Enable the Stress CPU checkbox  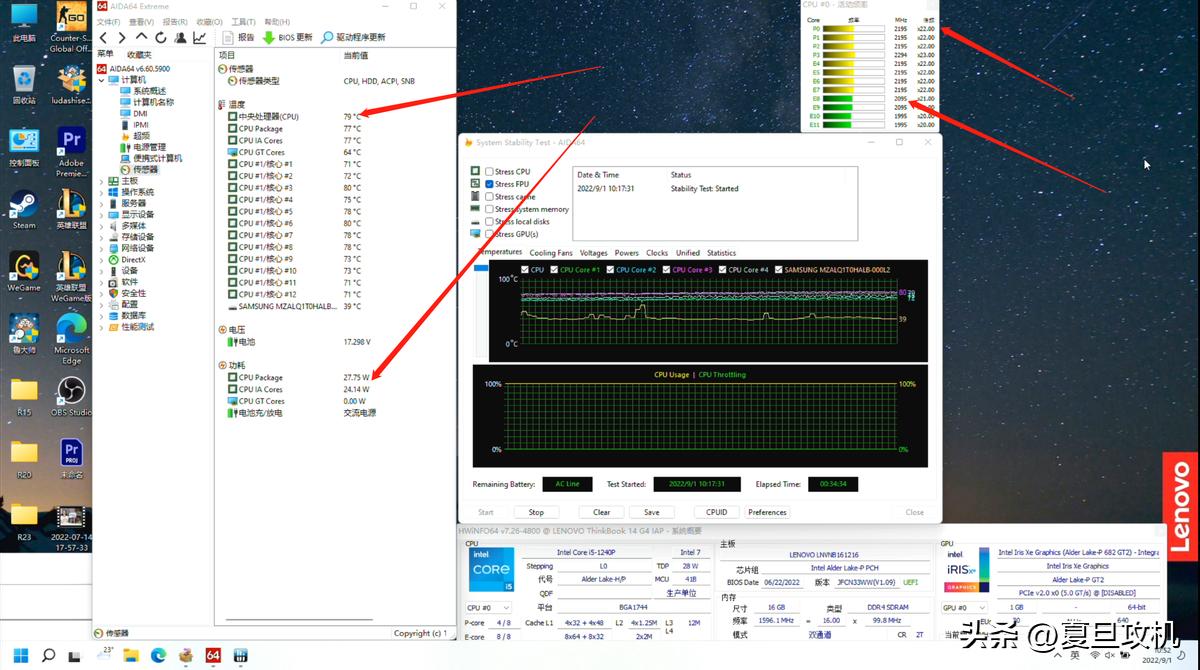[489, 172]
